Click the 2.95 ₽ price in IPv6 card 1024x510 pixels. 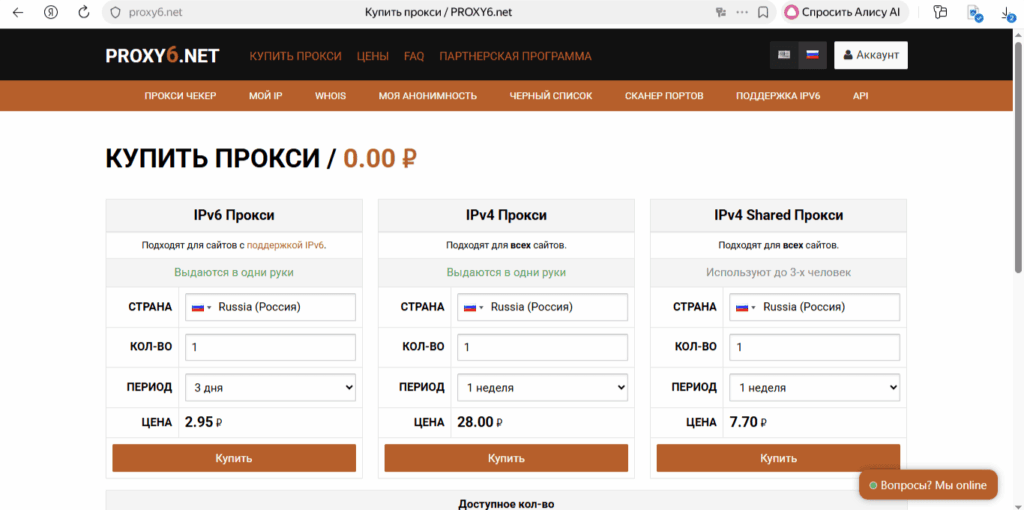[204, 422]
